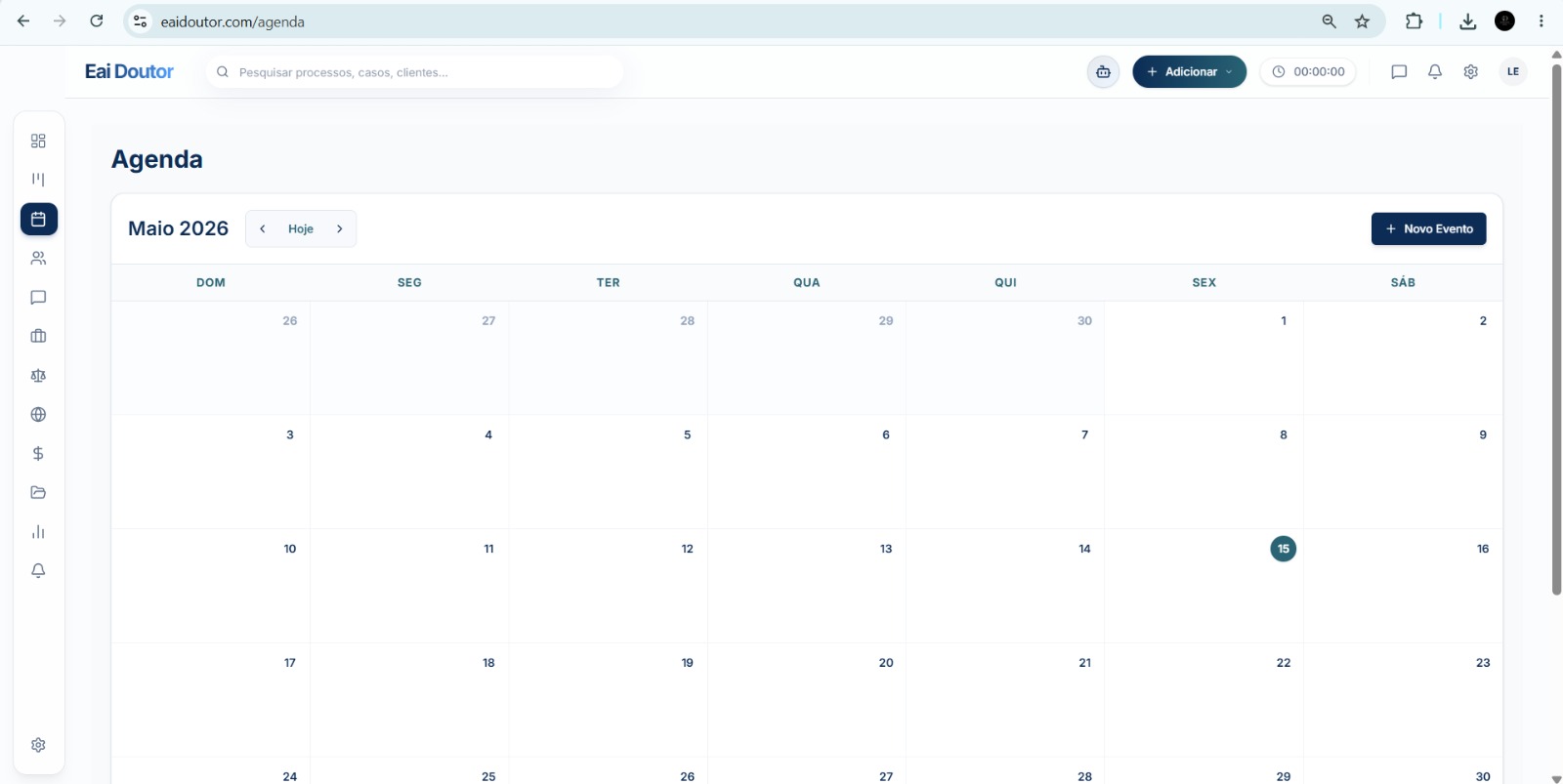The height and width of the screenshot is (784, 1563).
Task: Select day 23 in the calendar
Action: [1483, 664]
